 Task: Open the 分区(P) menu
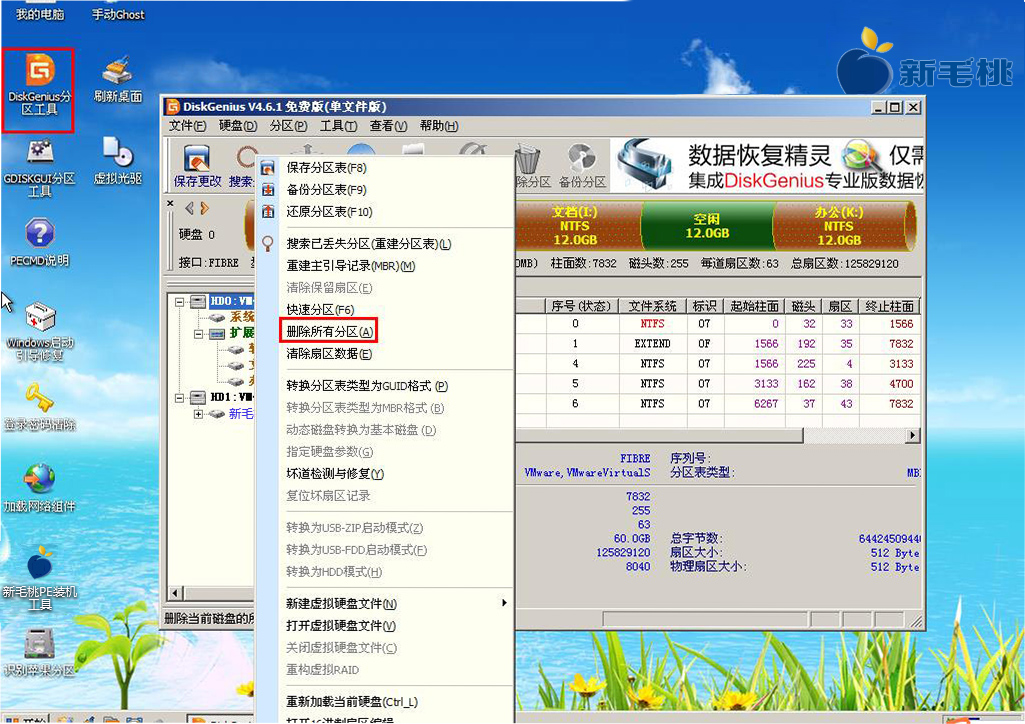[288, 125]
